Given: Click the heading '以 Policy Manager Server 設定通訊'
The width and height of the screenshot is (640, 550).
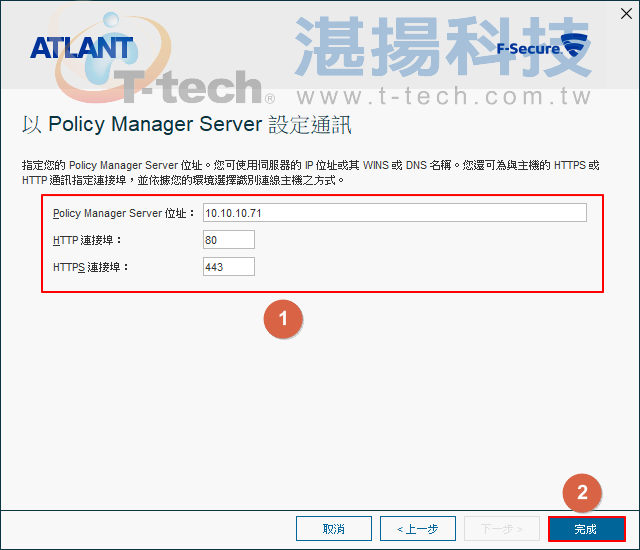Looking at the screenshot, I should pyautogui.click(x=187, y=124).
